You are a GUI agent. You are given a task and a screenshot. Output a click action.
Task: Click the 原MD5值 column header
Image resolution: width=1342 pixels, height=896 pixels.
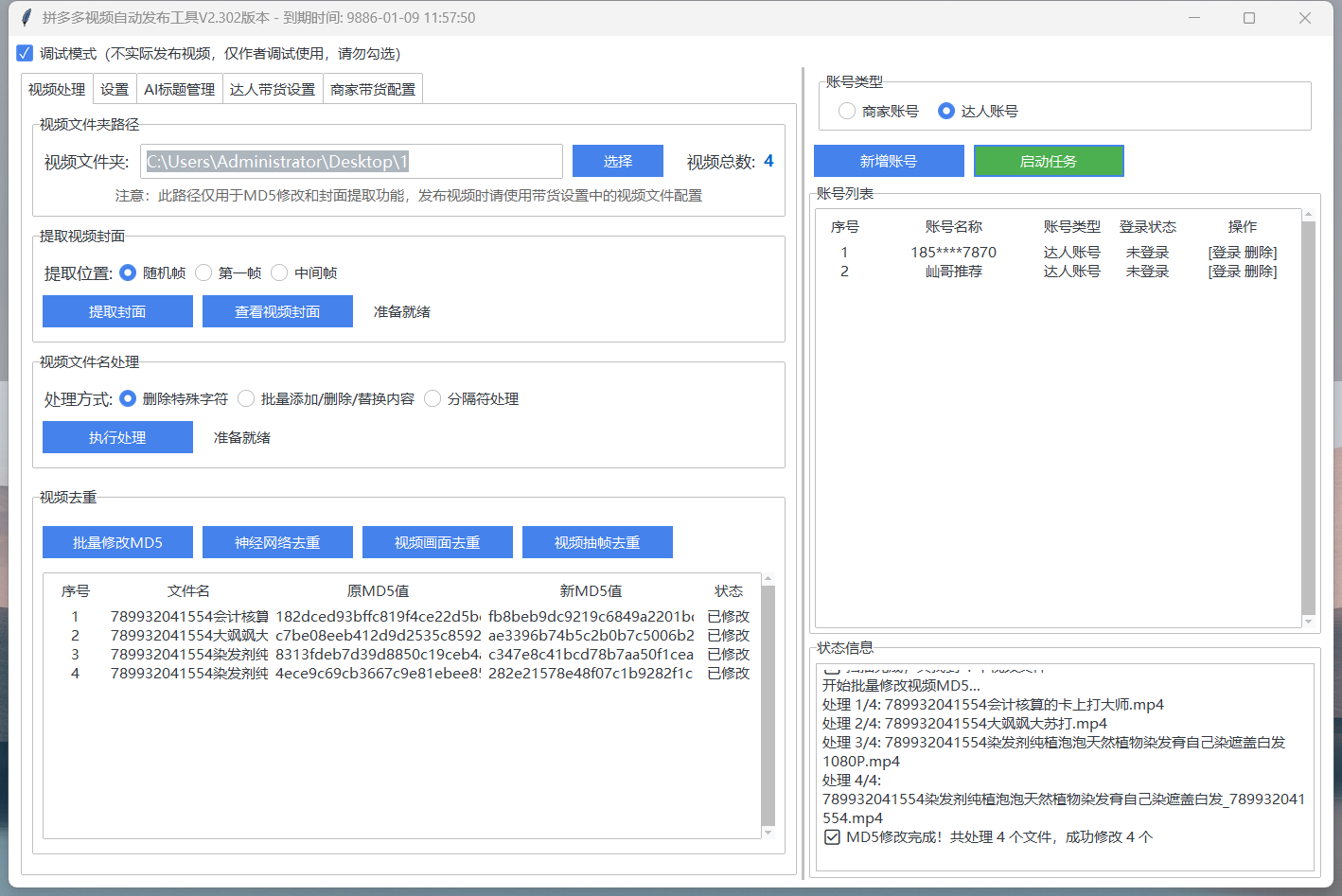pyautogui.click(x=378, y=591)
